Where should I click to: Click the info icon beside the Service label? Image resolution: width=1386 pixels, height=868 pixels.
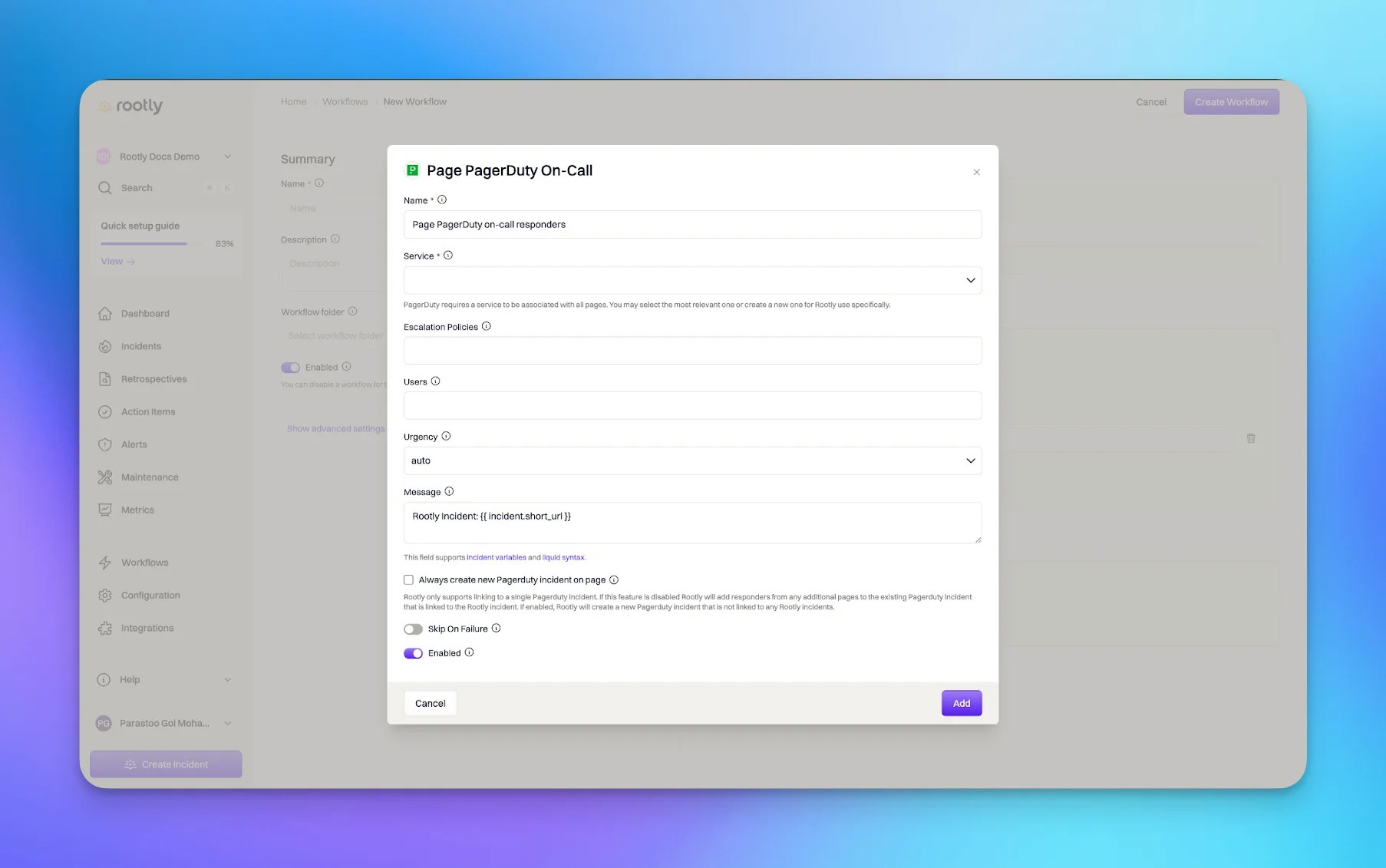(448, 256)
